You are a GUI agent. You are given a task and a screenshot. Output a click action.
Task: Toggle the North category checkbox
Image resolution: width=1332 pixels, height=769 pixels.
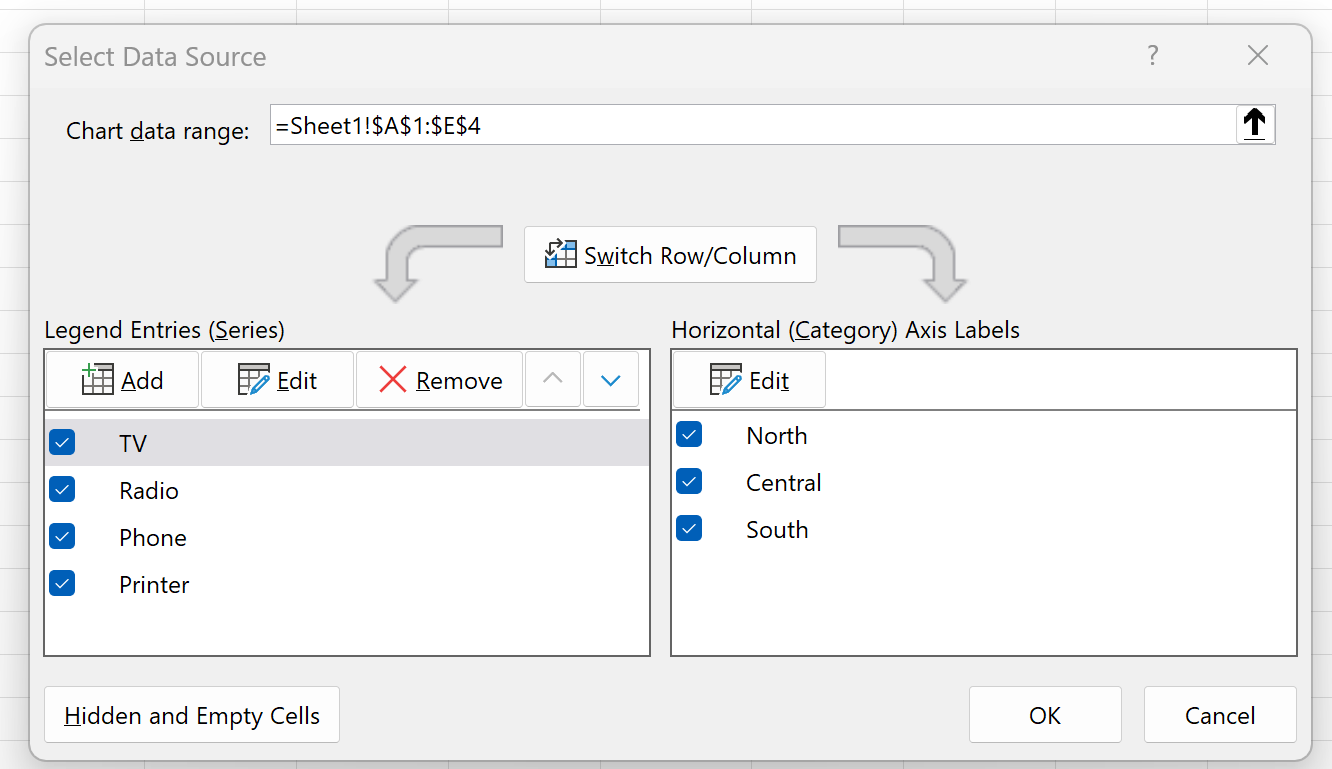click(689, 434)
